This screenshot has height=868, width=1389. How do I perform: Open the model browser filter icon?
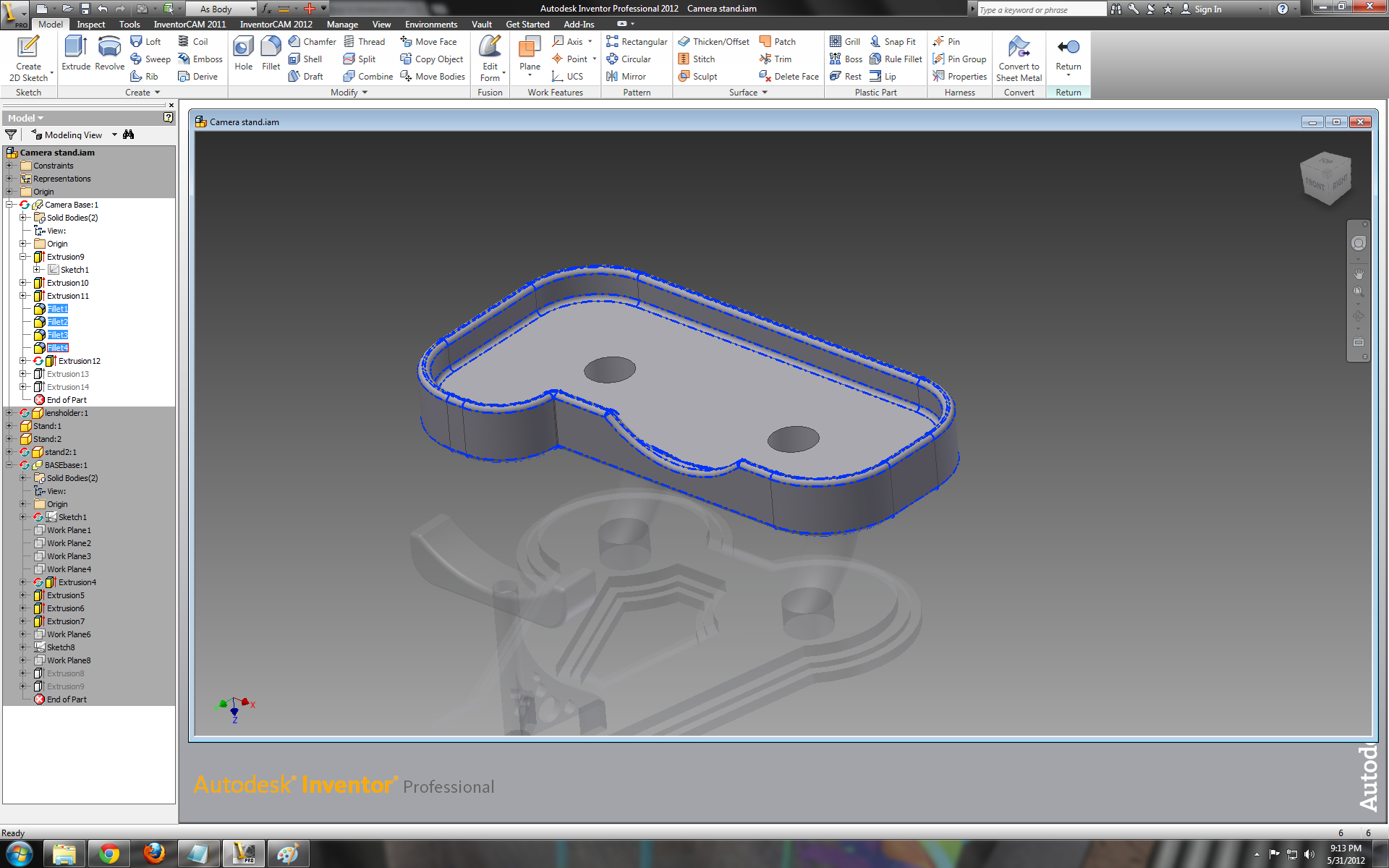11,135
